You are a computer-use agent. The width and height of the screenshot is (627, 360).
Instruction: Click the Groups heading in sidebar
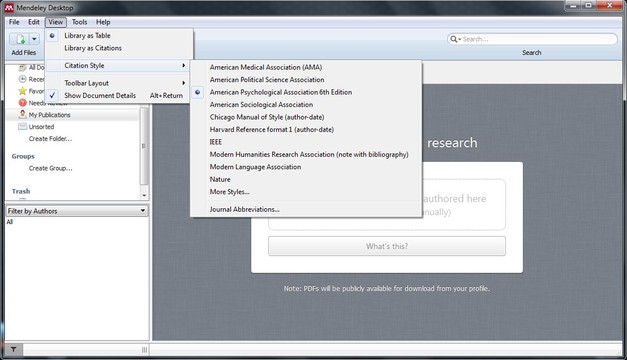pos(23,156)
